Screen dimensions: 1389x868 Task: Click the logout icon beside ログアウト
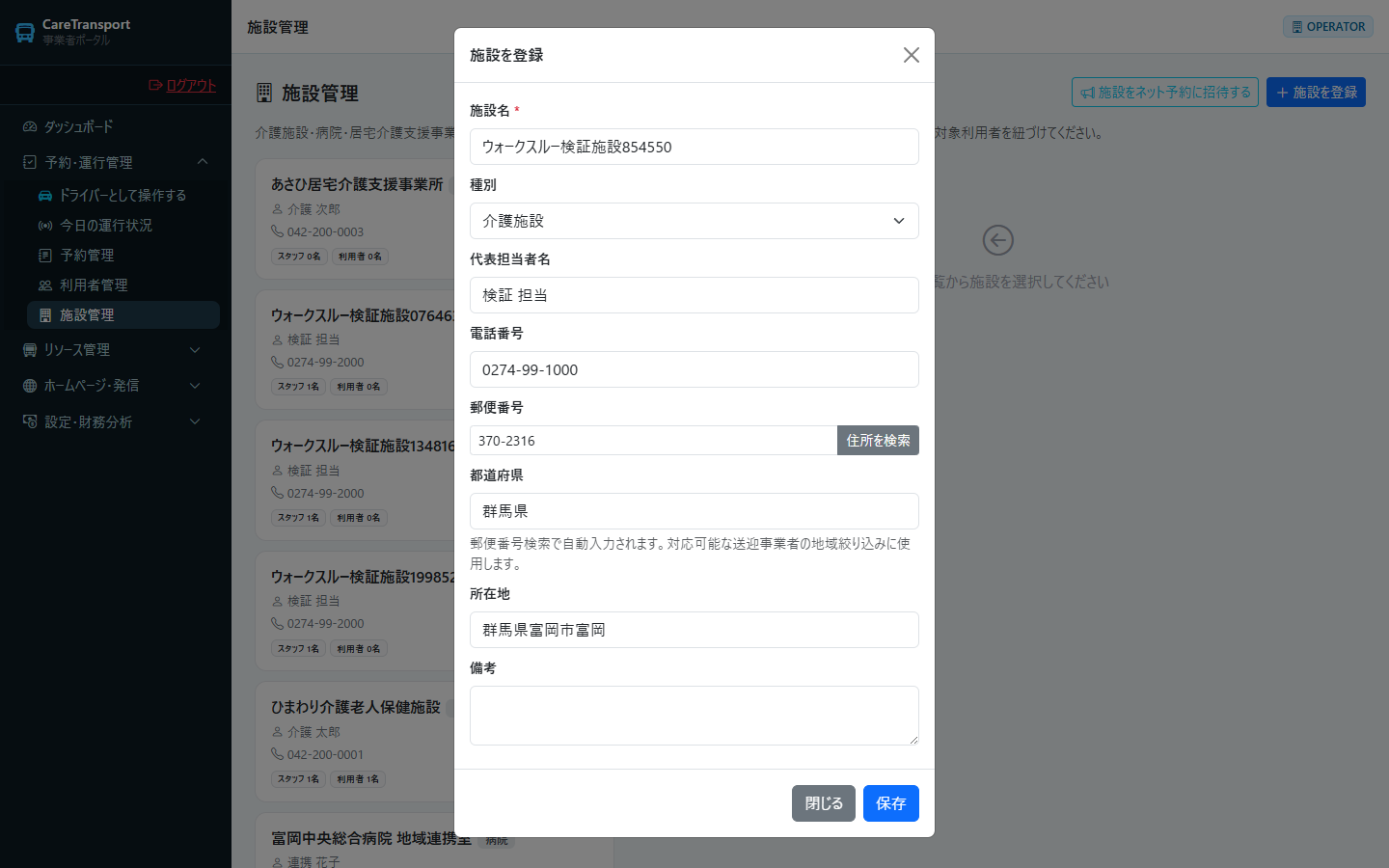click(155, 85)
